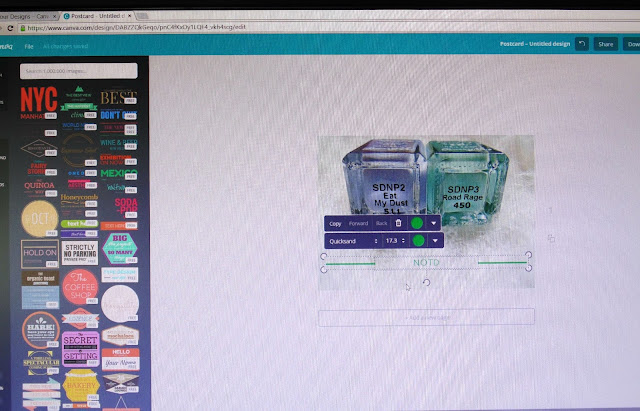Choose the STRICTLY NO PARKING text template

[x=80, y=253]
